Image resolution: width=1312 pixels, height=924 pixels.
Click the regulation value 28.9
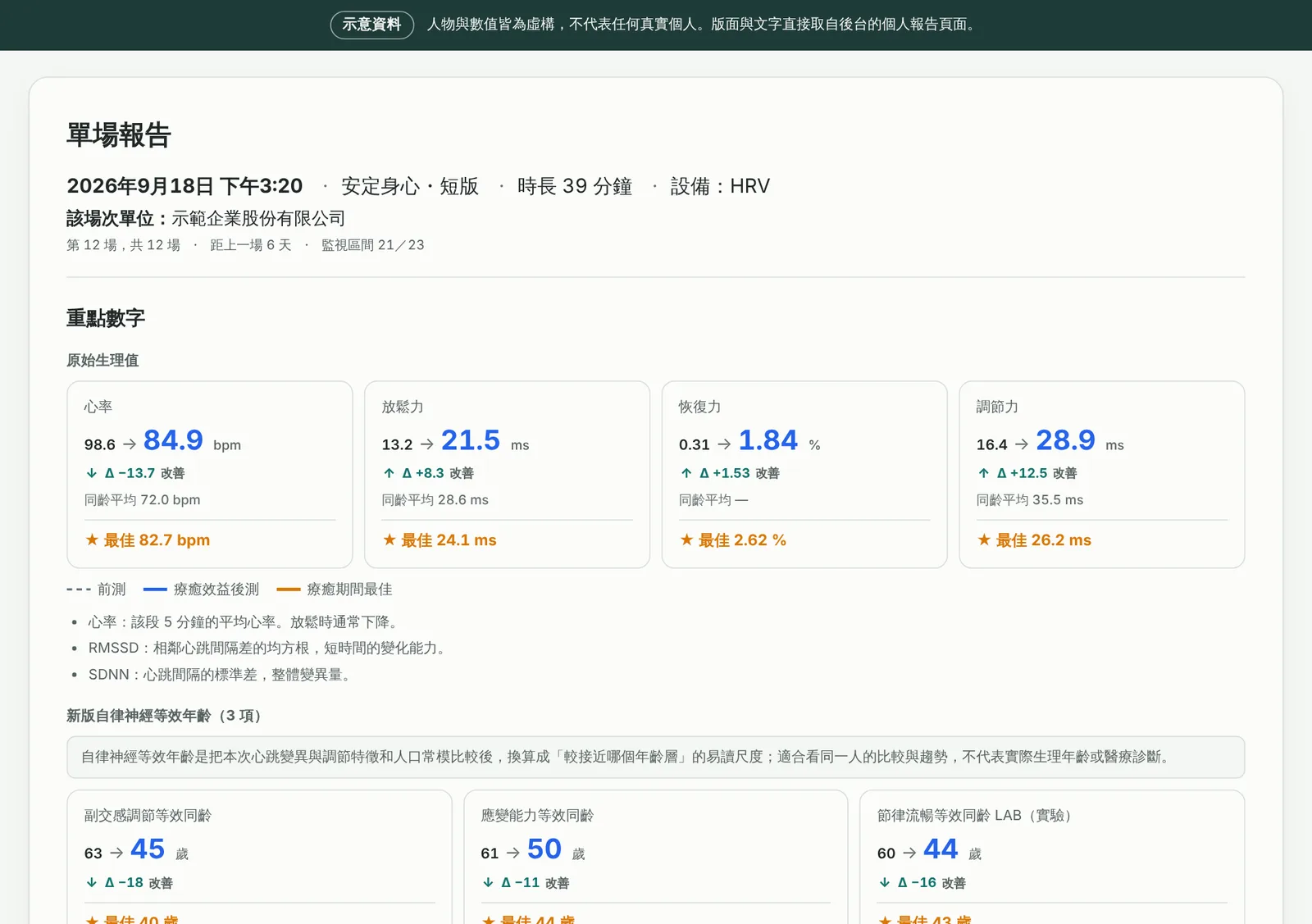tap(1065, 440)
